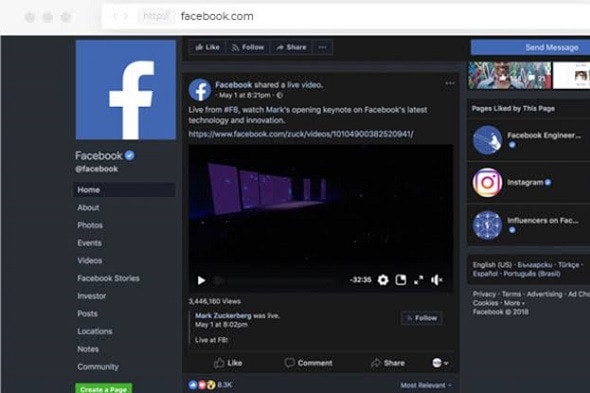
Task: Open Photos section in sidebar
Action: pos(90,225)
